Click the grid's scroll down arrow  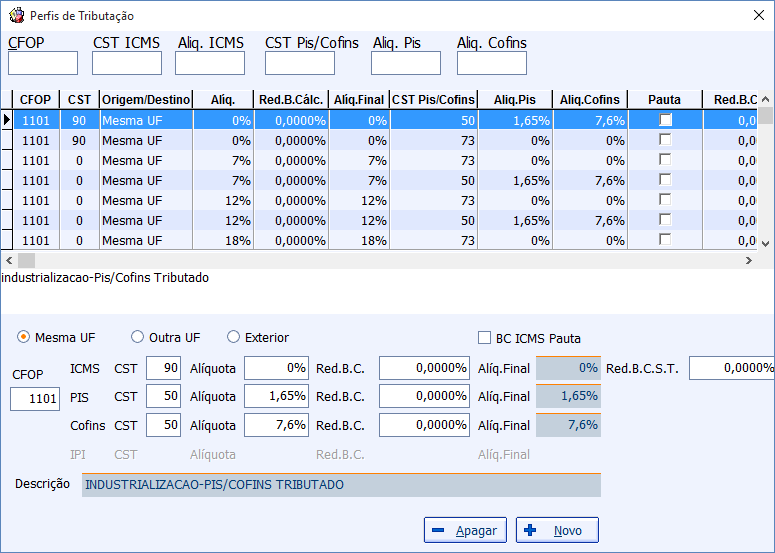coord(766,243)
